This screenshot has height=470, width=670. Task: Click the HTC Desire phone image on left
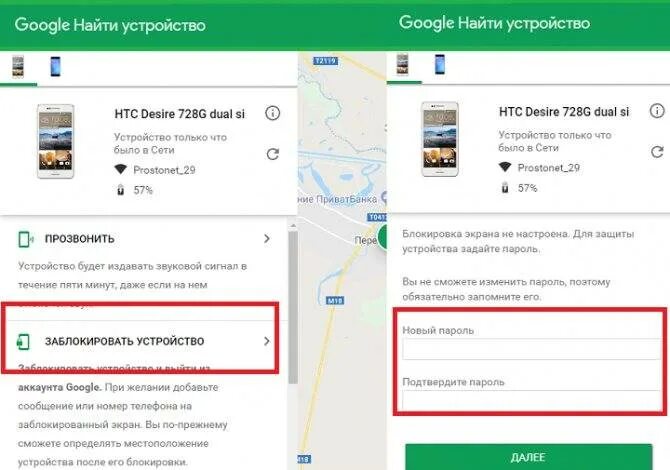coord(56,141)
